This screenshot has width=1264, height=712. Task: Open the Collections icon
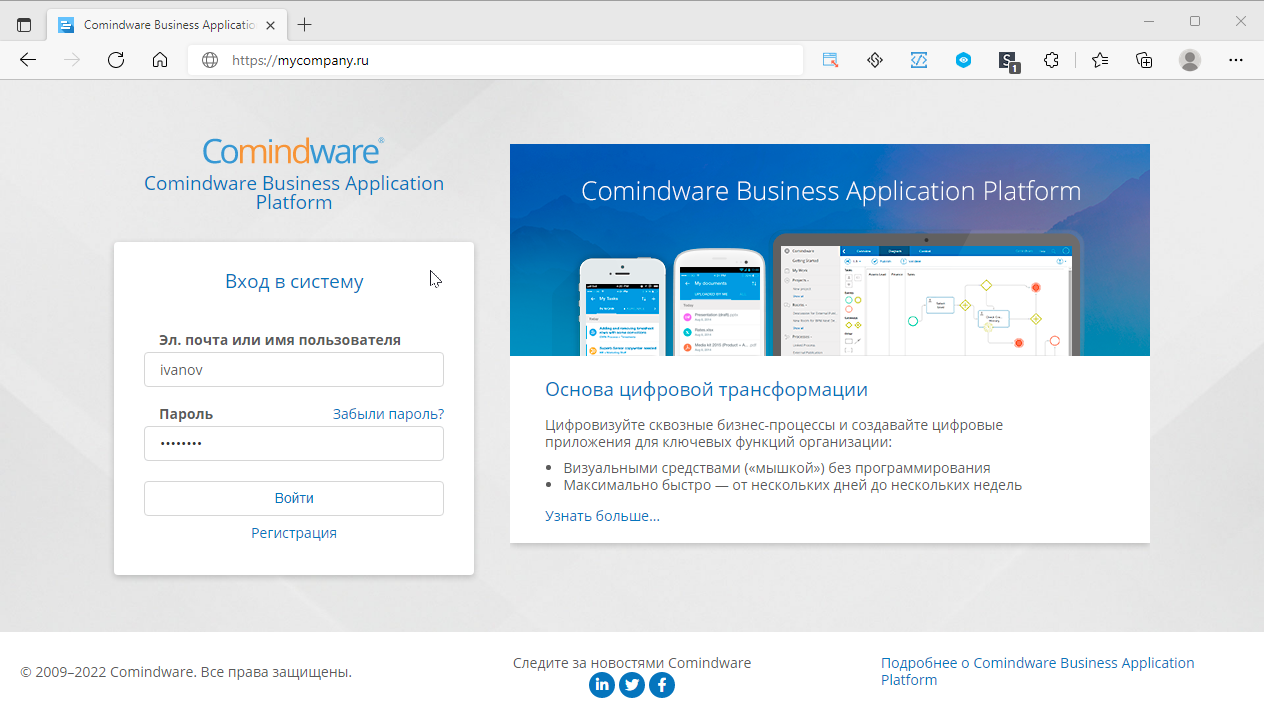click(1144, 60)
